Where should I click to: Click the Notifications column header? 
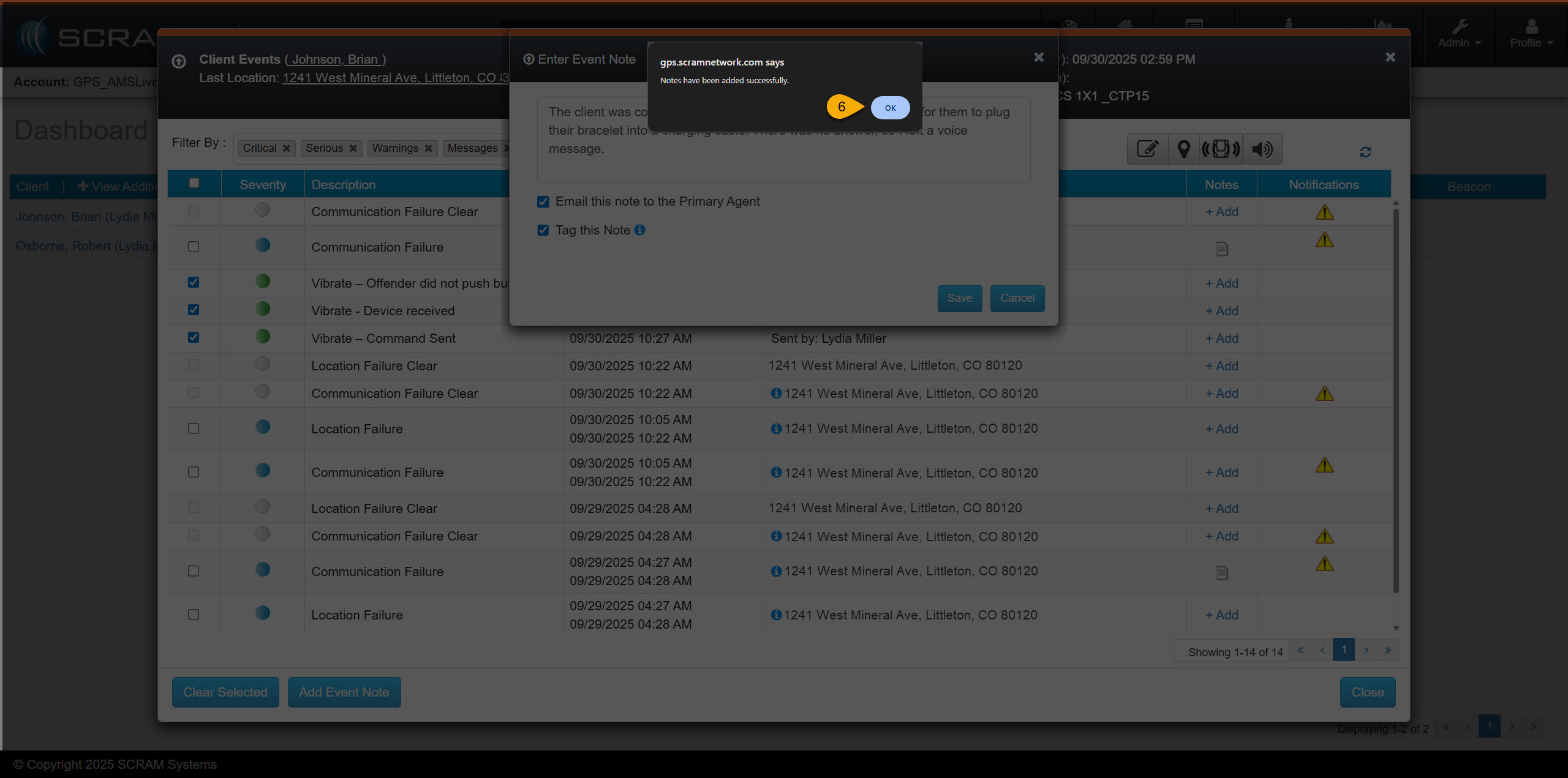1324,184
